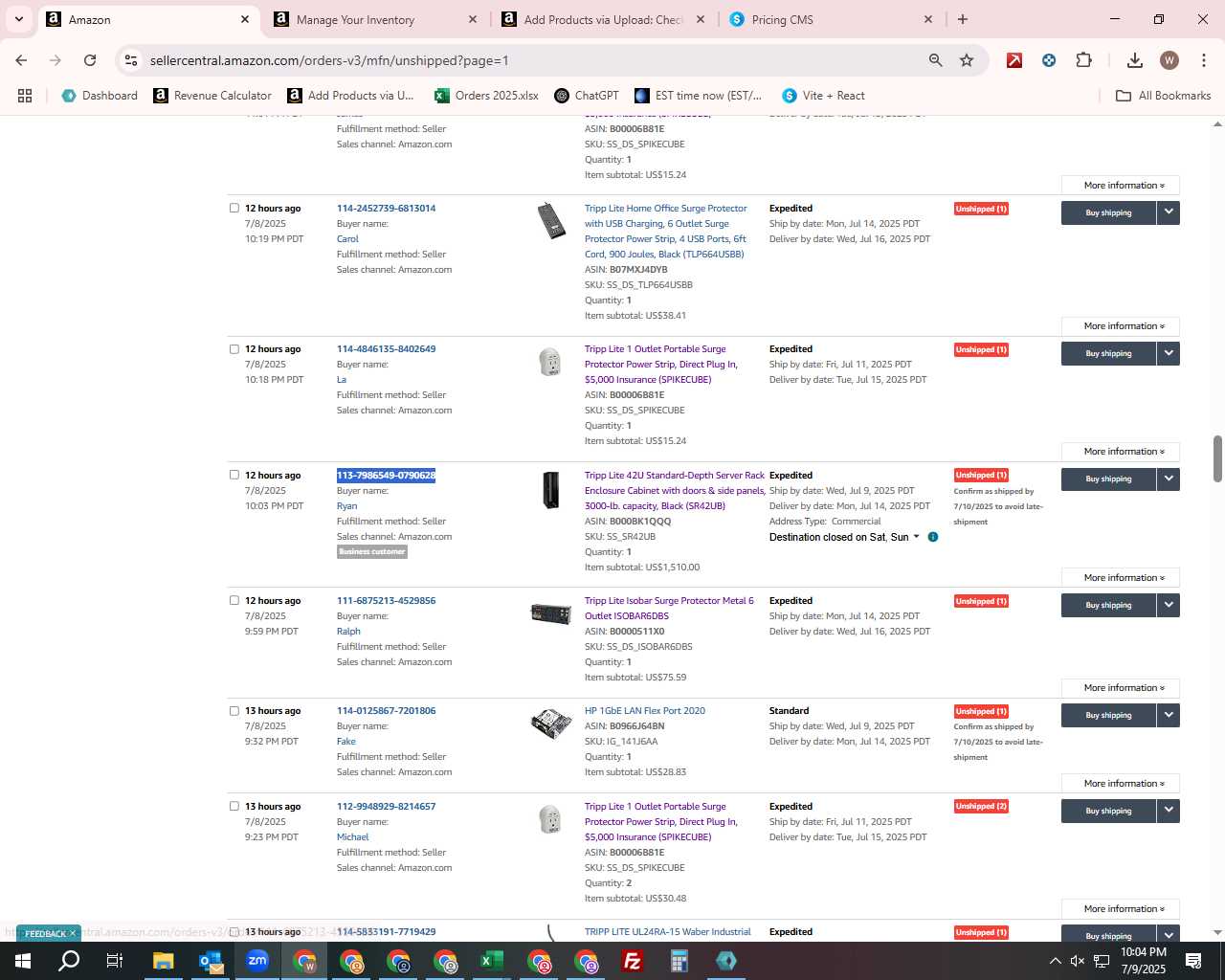This screenshot has height=980, width=1225.
Task: Select checkbox for order 114-2452739-6813014
Action: (x=234, y=208)
